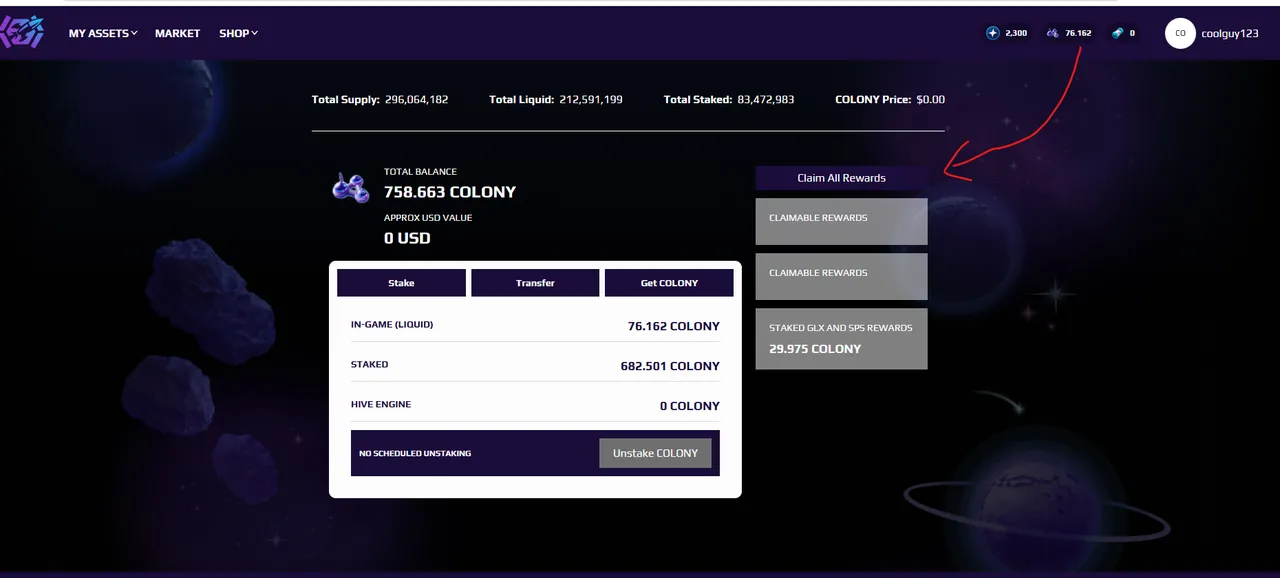Click the COLONY token icon beside Total Balance
This screenshot has width=1280, height=578.
(351, 187)
